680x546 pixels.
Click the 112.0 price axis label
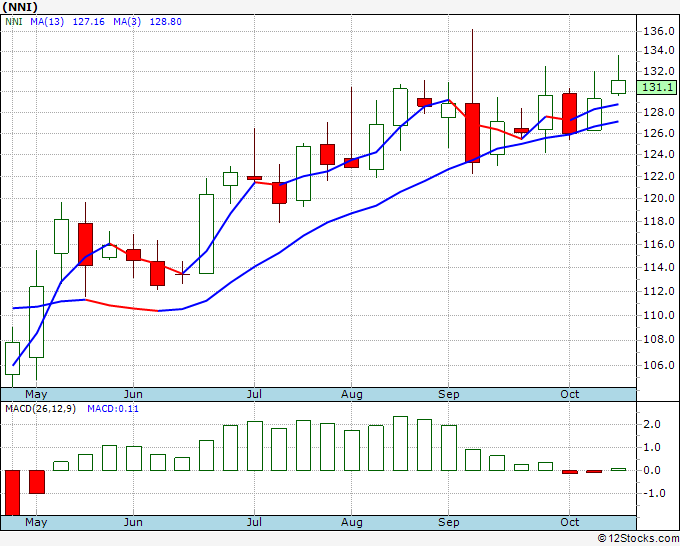click(658, 291)
